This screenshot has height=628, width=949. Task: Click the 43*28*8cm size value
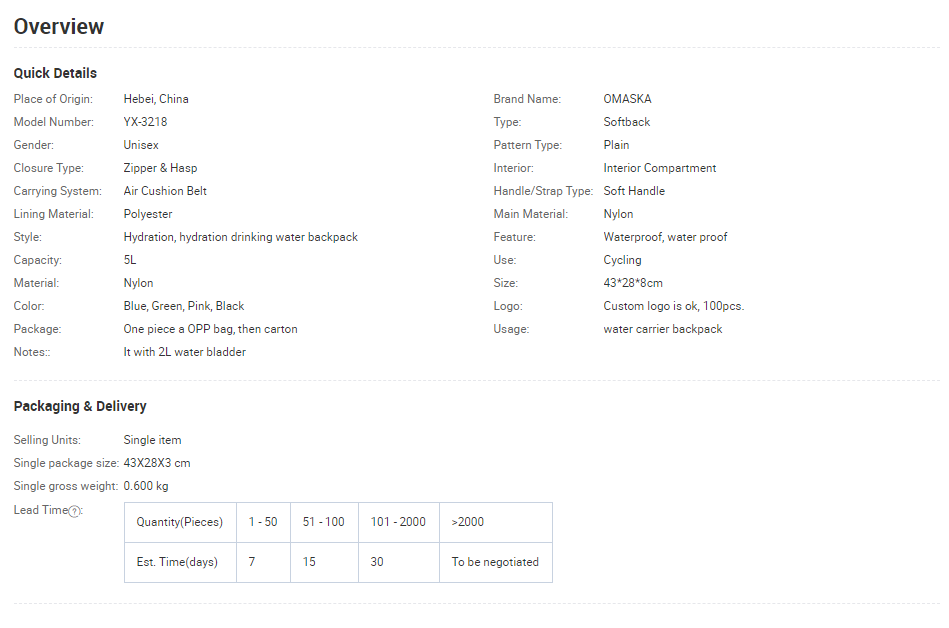(633, 283)
